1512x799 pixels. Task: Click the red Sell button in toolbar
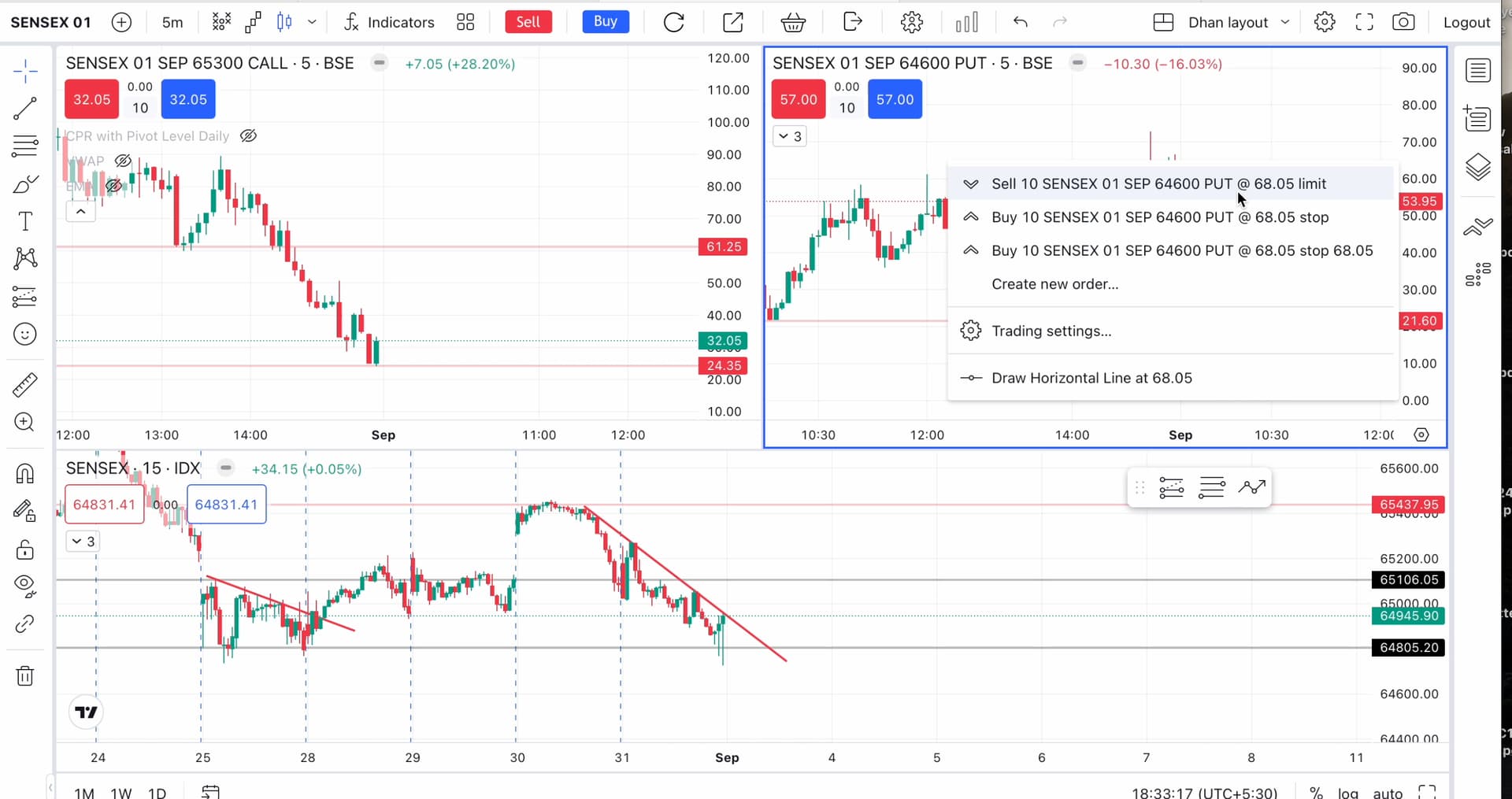(x=528, y=22)
